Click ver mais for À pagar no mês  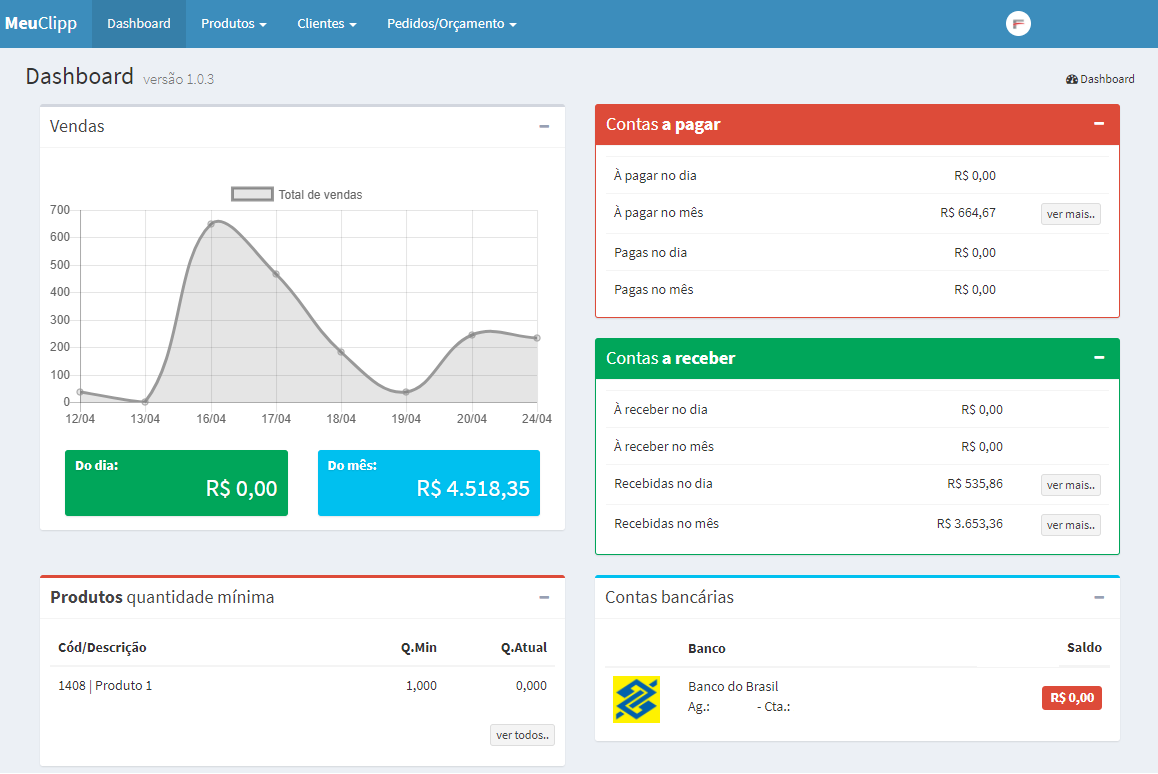point(1070,214)
